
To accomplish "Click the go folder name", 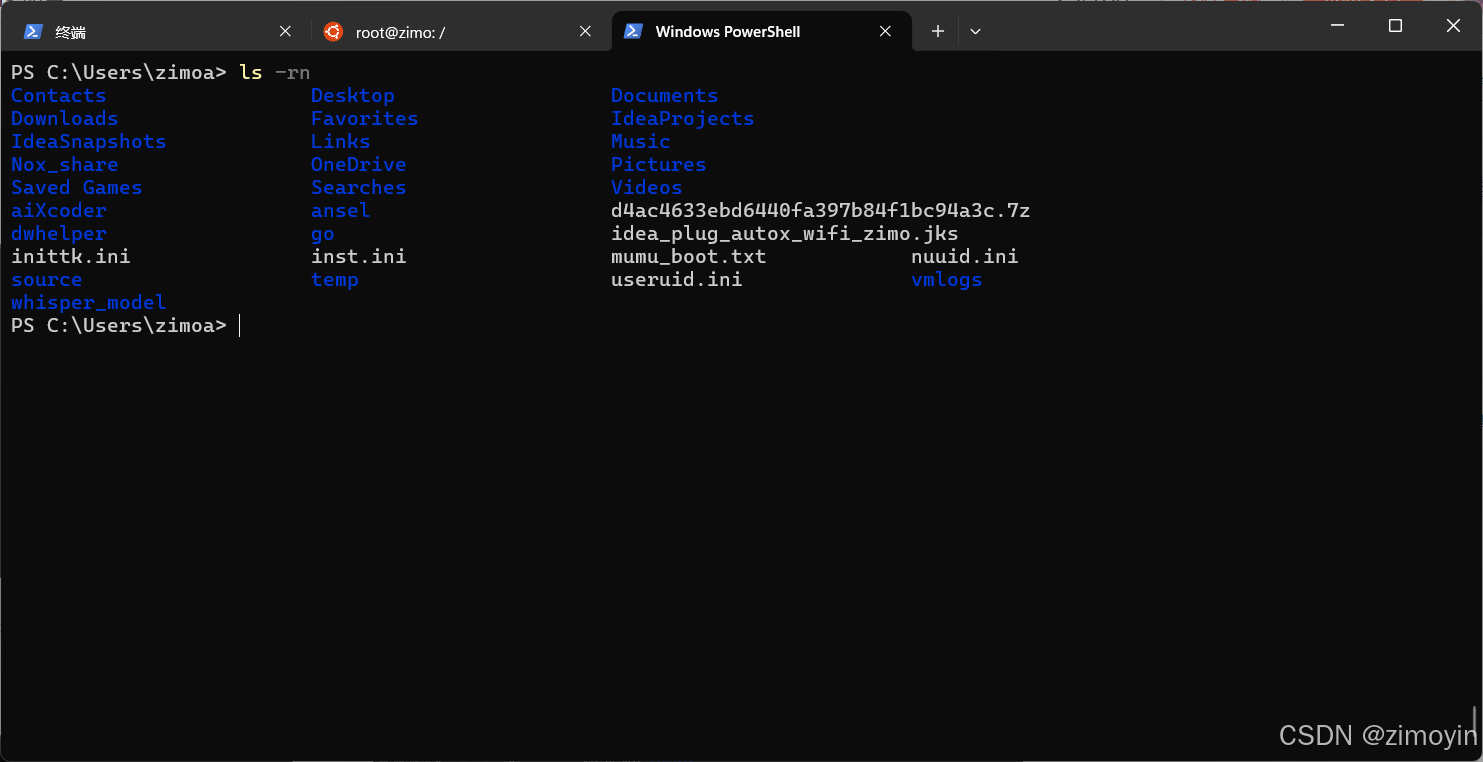I will [x=322, y=234].
